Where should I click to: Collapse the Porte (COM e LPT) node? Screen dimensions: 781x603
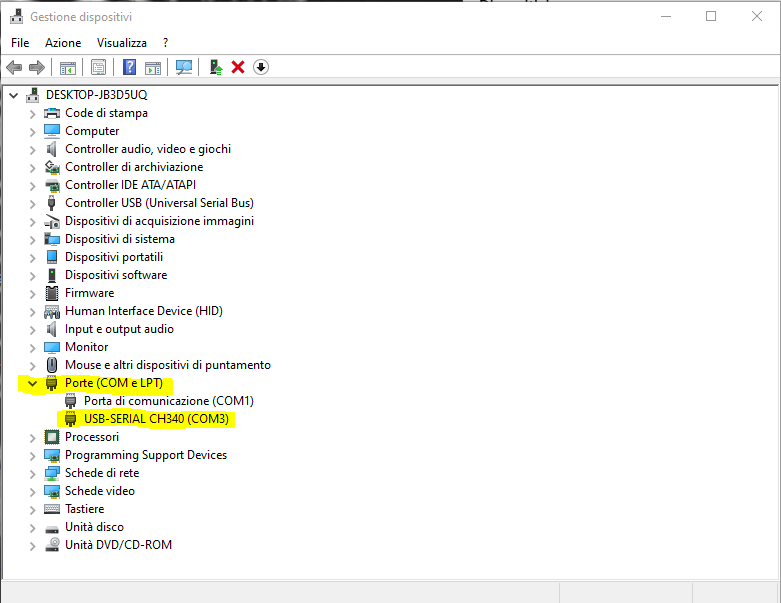[x=32, y=383]
